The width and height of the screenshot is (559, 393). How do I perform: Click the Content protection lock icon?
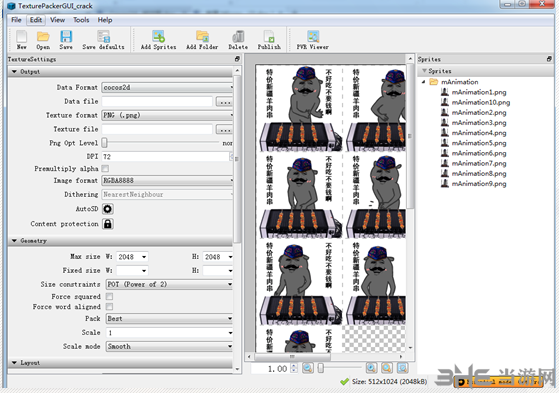point(108,224)
